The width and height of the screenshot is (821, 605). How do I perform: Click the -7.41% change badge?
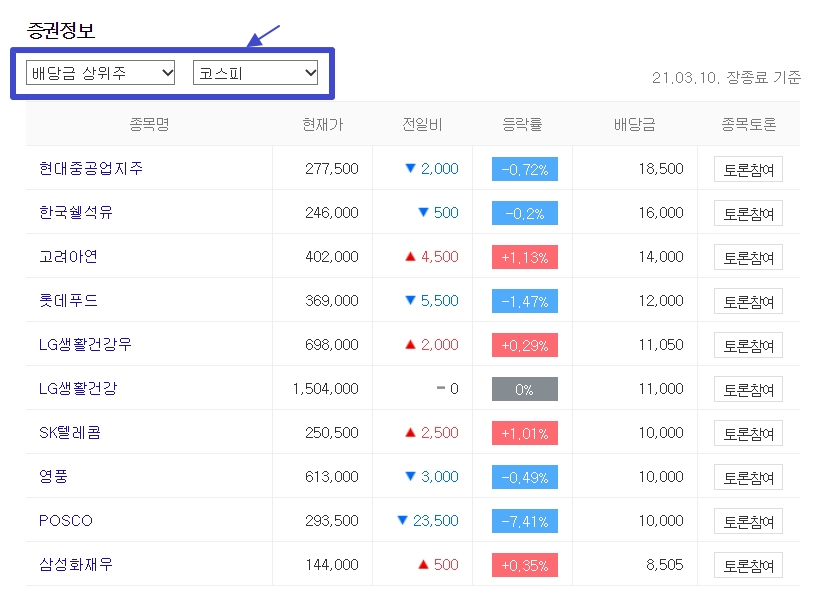[x=525, y=521]
